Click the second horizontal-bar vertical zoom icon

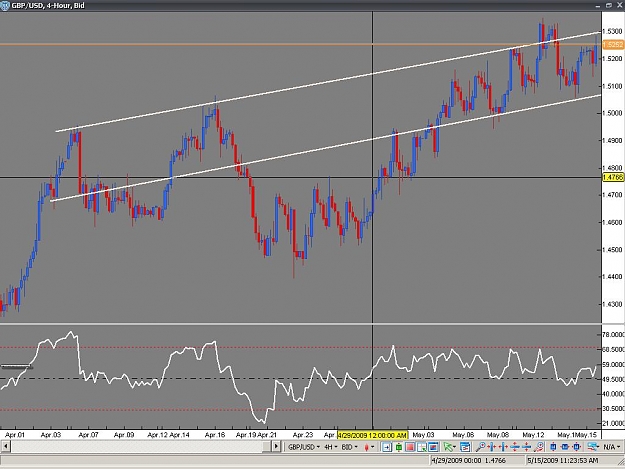526,447
